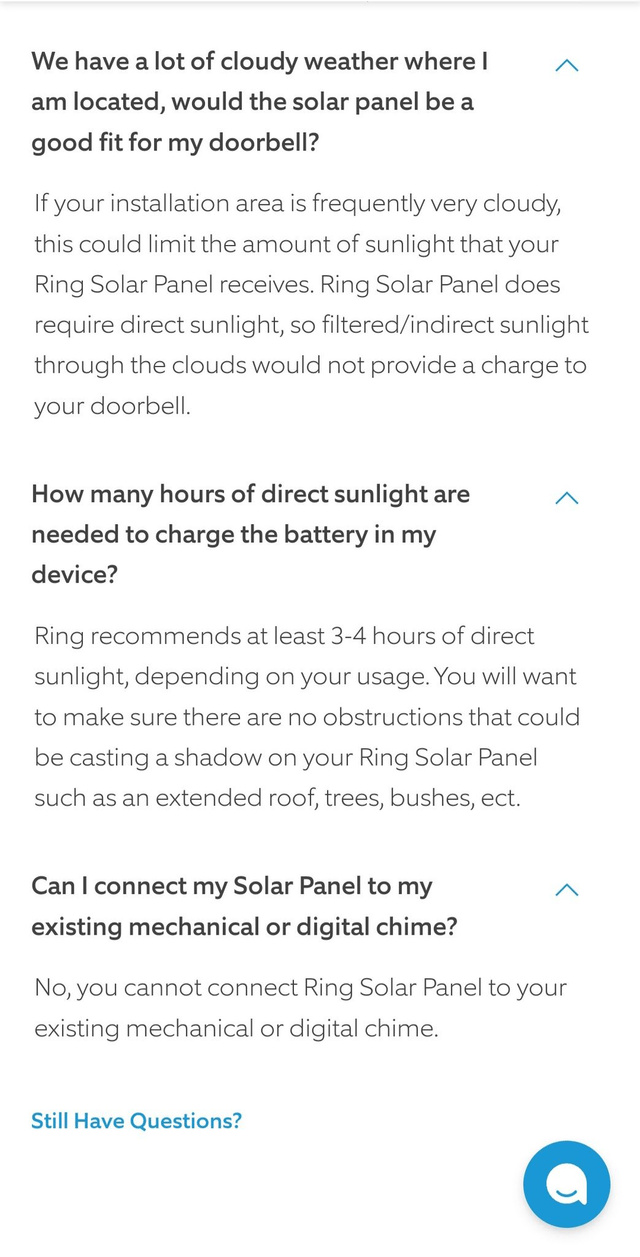Click the line 'through the clouds would not provide'
The width and height of the screenshot is (640, 1257).
(x=310, y=366)
